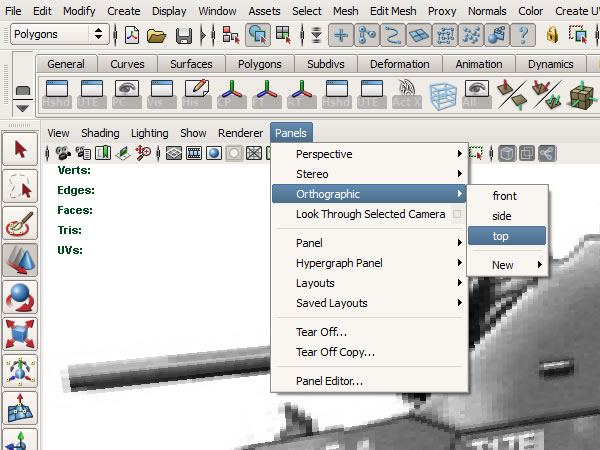The height and width of the screenshot is (450, 600).
Task: Toggle the curves selection mask icon
Action: pos(393,35)
